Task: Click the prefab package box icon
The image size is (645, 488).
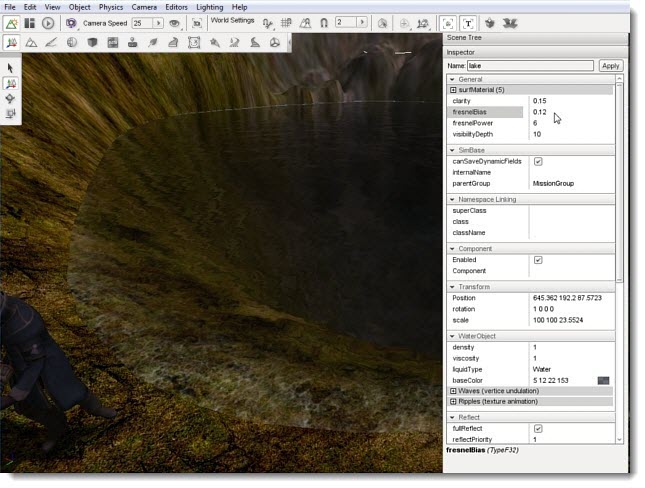Action: click(490, 23)
